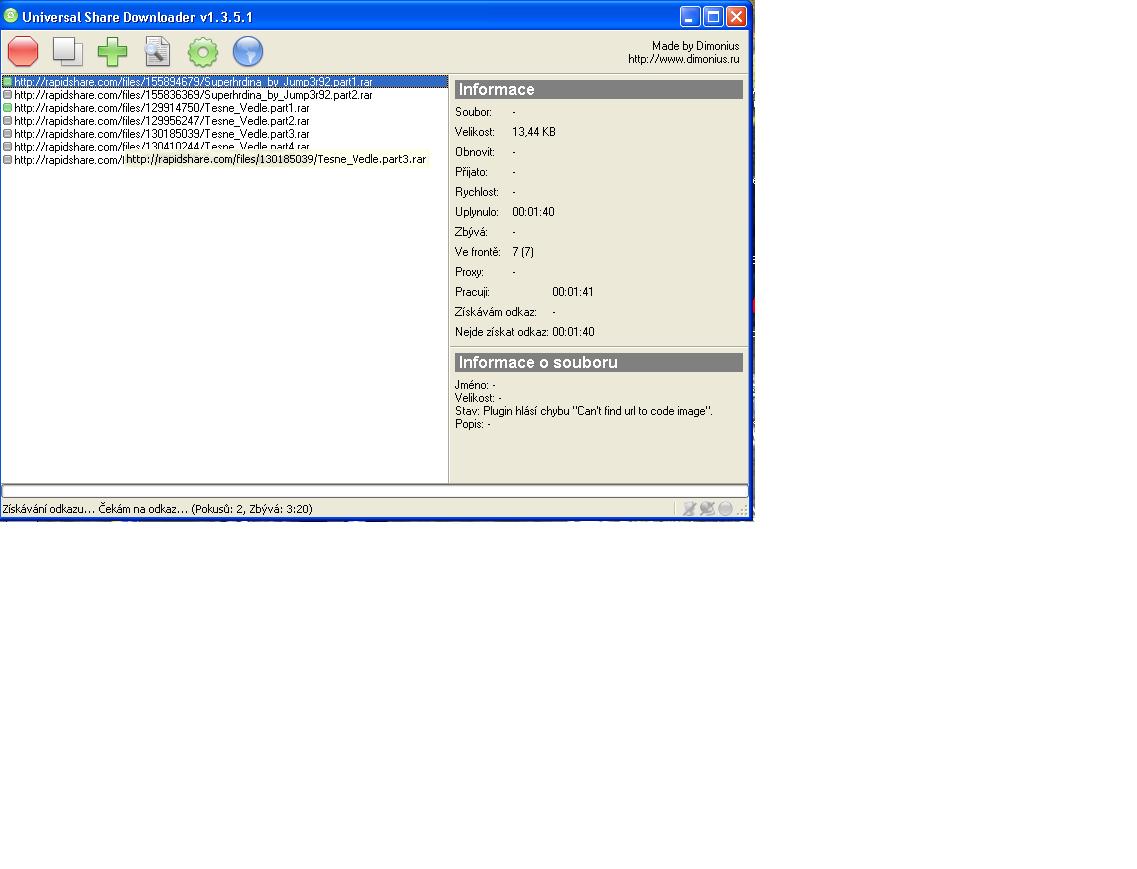Select the 130185039 Tesne_Vedle.part3.rar list row

click(225, 134)
